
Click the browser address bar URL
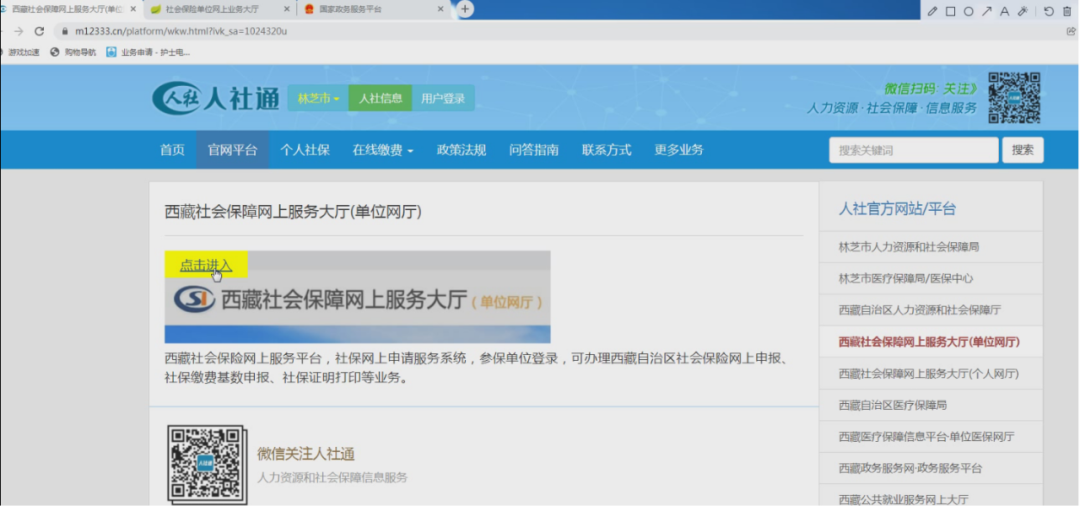181,31
